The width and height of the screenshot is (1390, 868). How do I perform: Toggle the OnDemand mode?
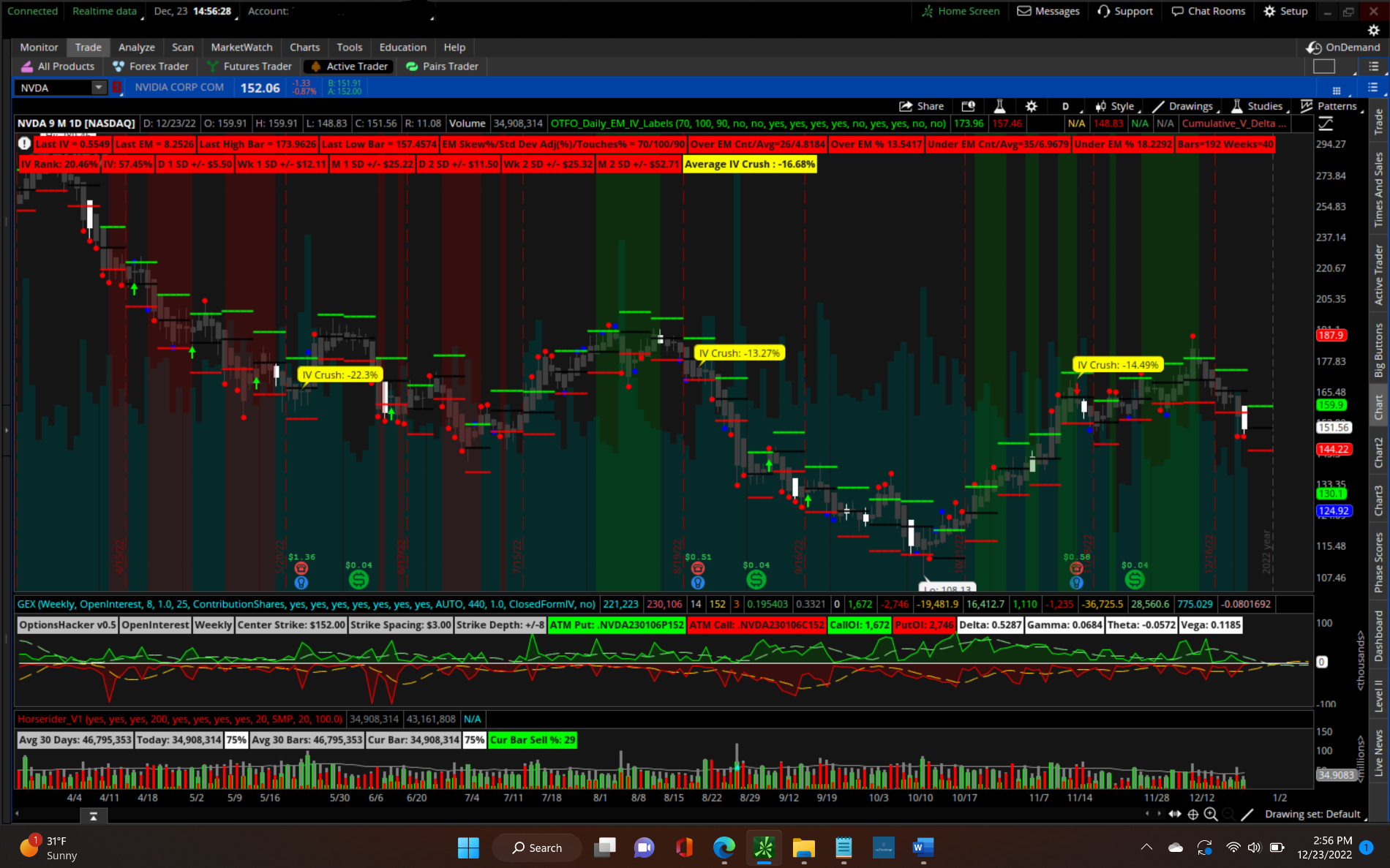1344,48
